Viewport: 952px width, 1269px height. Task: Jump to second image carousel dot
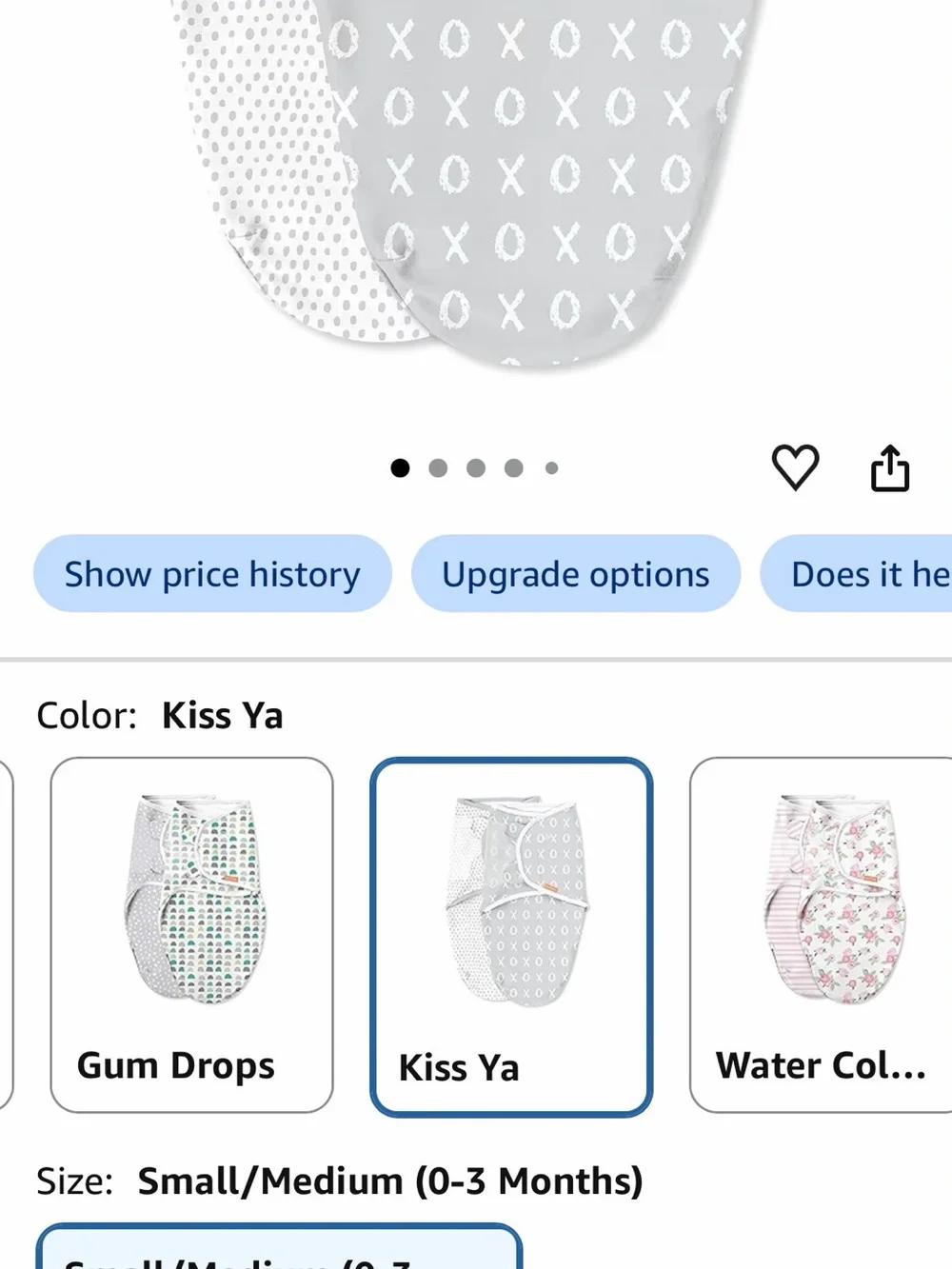438,467
